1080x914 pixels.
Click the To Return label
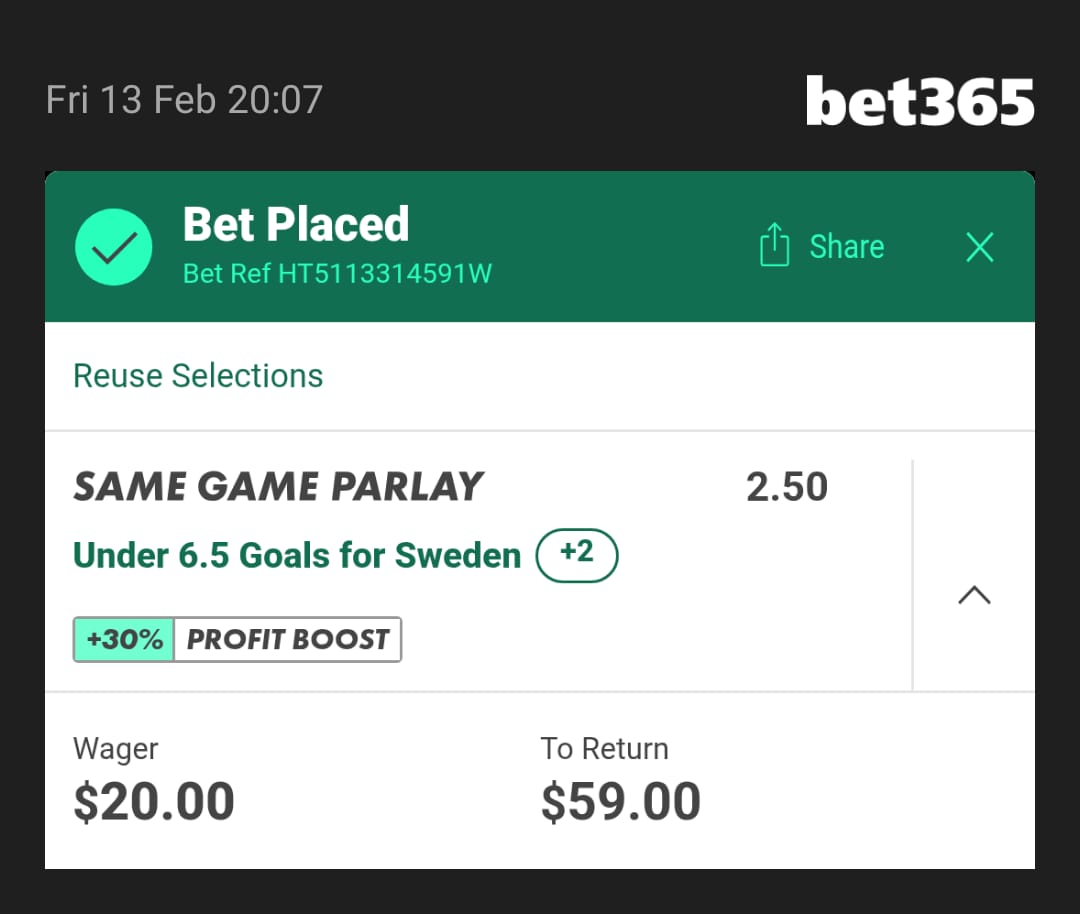pyautogui.click(x=604, y=749)
